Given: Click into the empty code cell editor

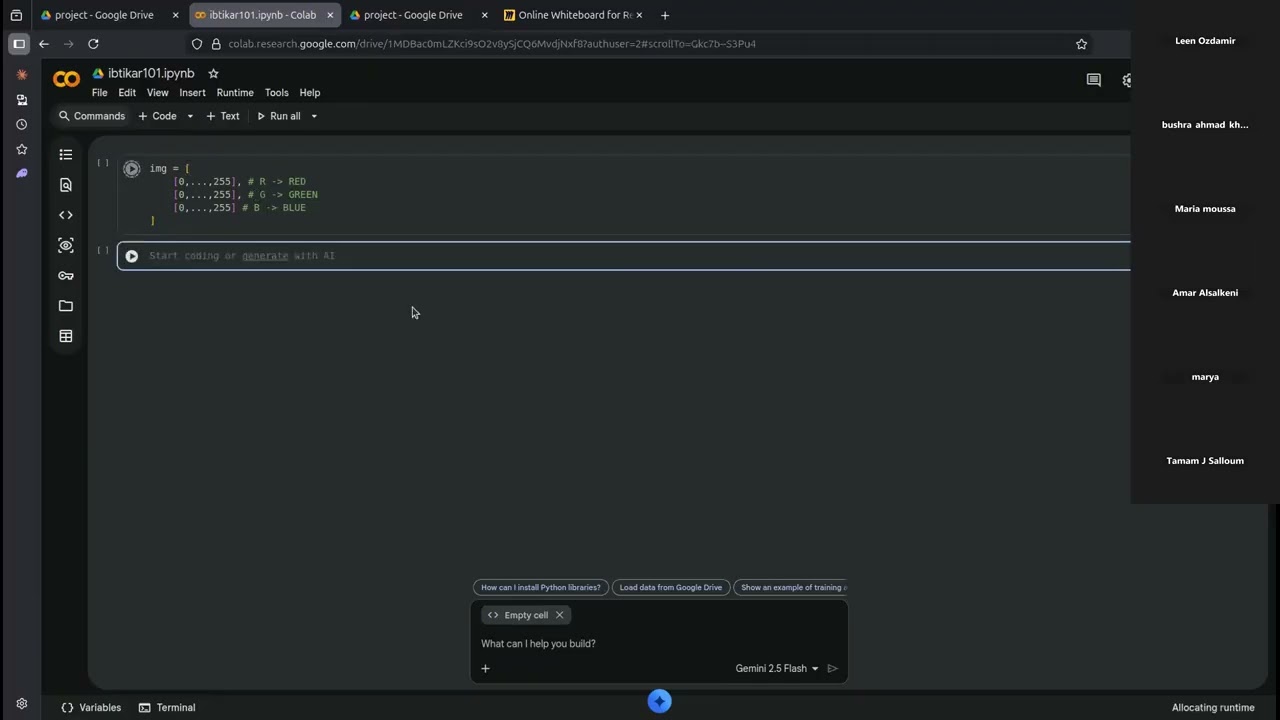Looking at the screenshot, I should tap(640, 256).
